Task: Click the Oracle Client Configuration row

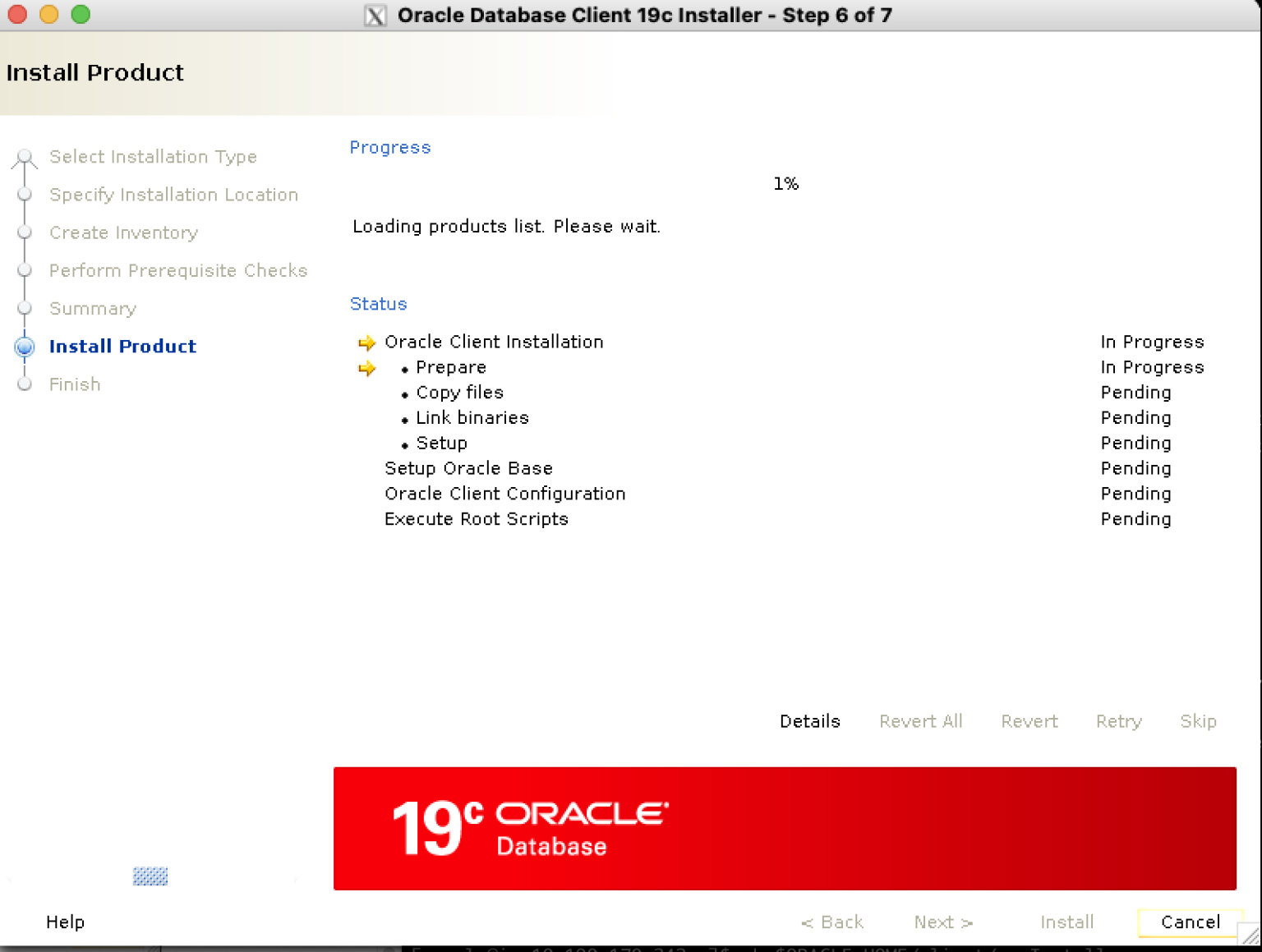Action: pos(781,494)
